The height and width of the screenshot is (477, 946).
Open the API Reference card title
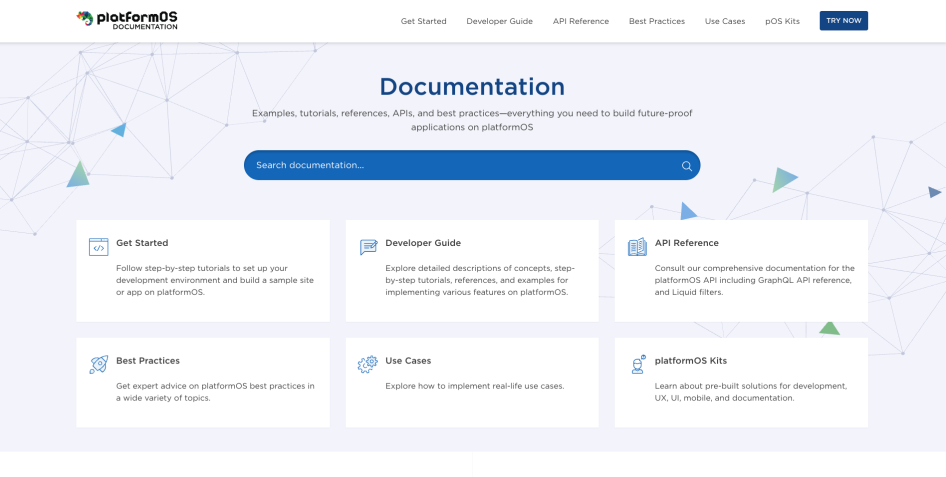[687, 243]
